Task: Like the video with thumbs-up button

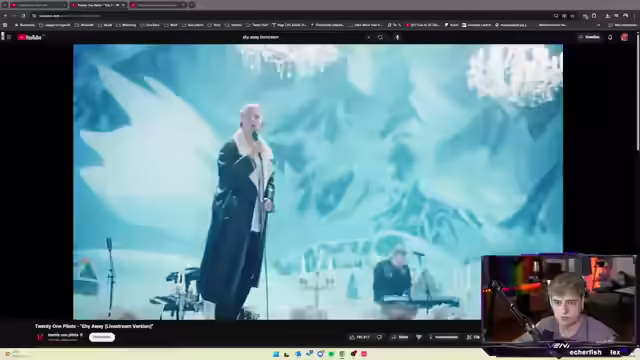Action: click(359, 337)
